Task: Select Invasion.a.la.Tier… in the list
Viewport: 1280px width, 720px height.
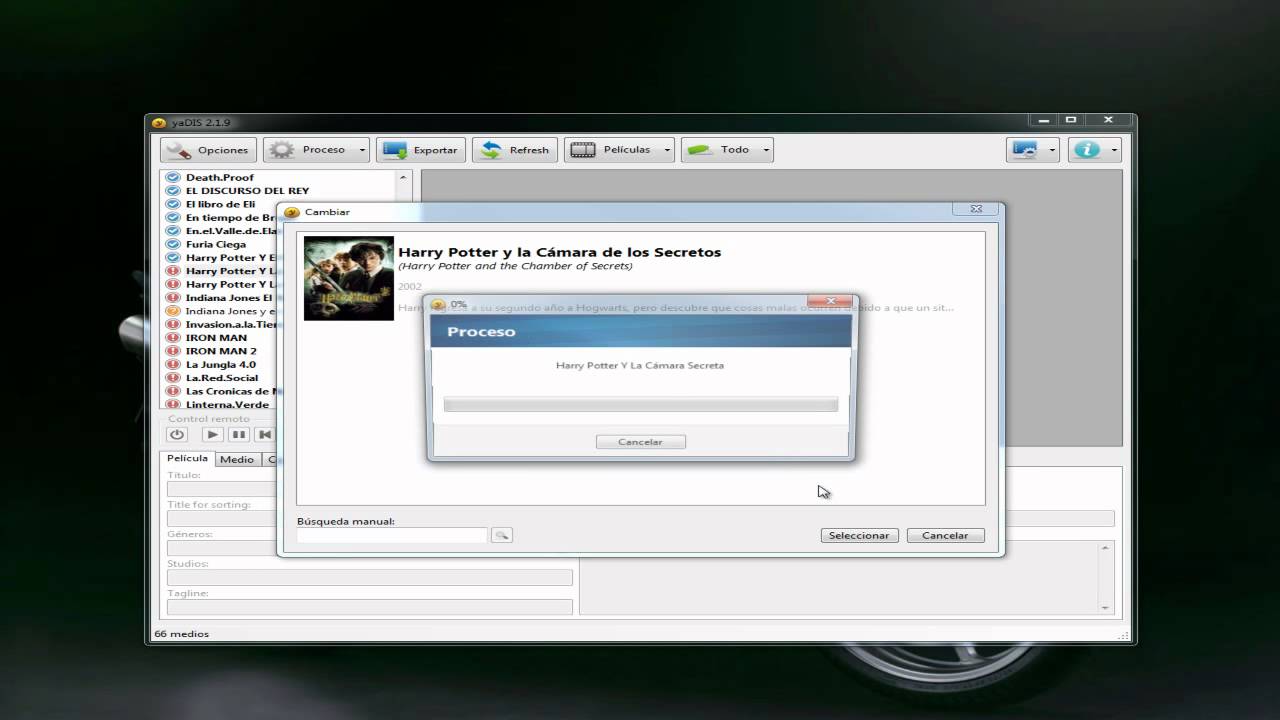Action: point(230,324)
